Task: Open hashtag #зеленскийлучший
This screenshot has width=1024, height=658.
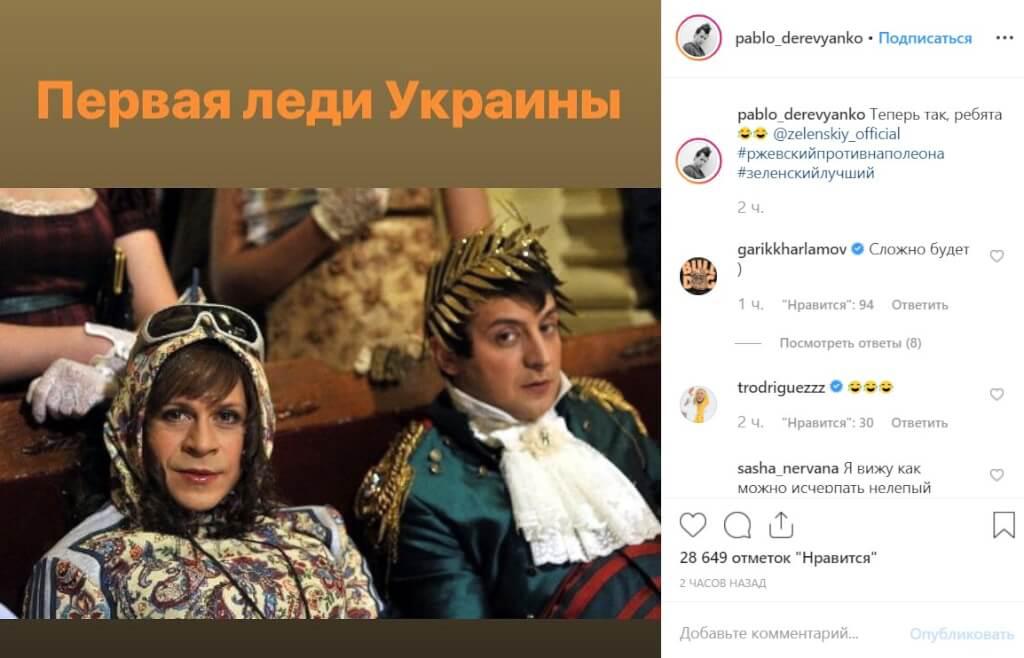Action: click(805, 174)
